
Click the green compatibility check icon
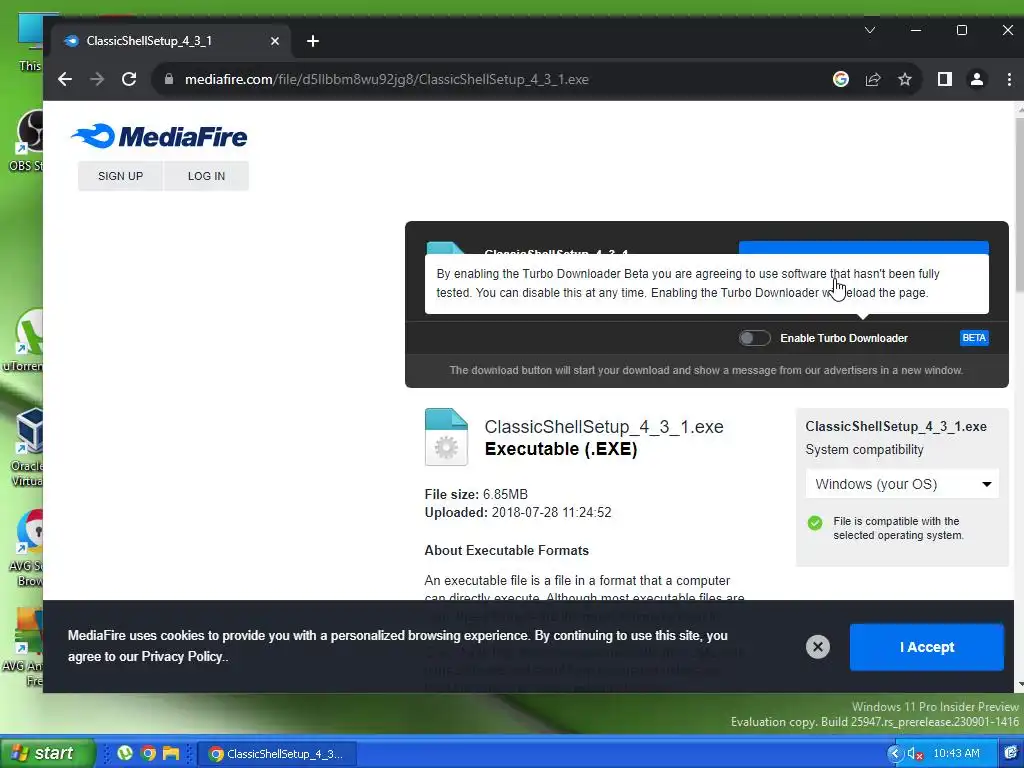[x=815, y=523]
